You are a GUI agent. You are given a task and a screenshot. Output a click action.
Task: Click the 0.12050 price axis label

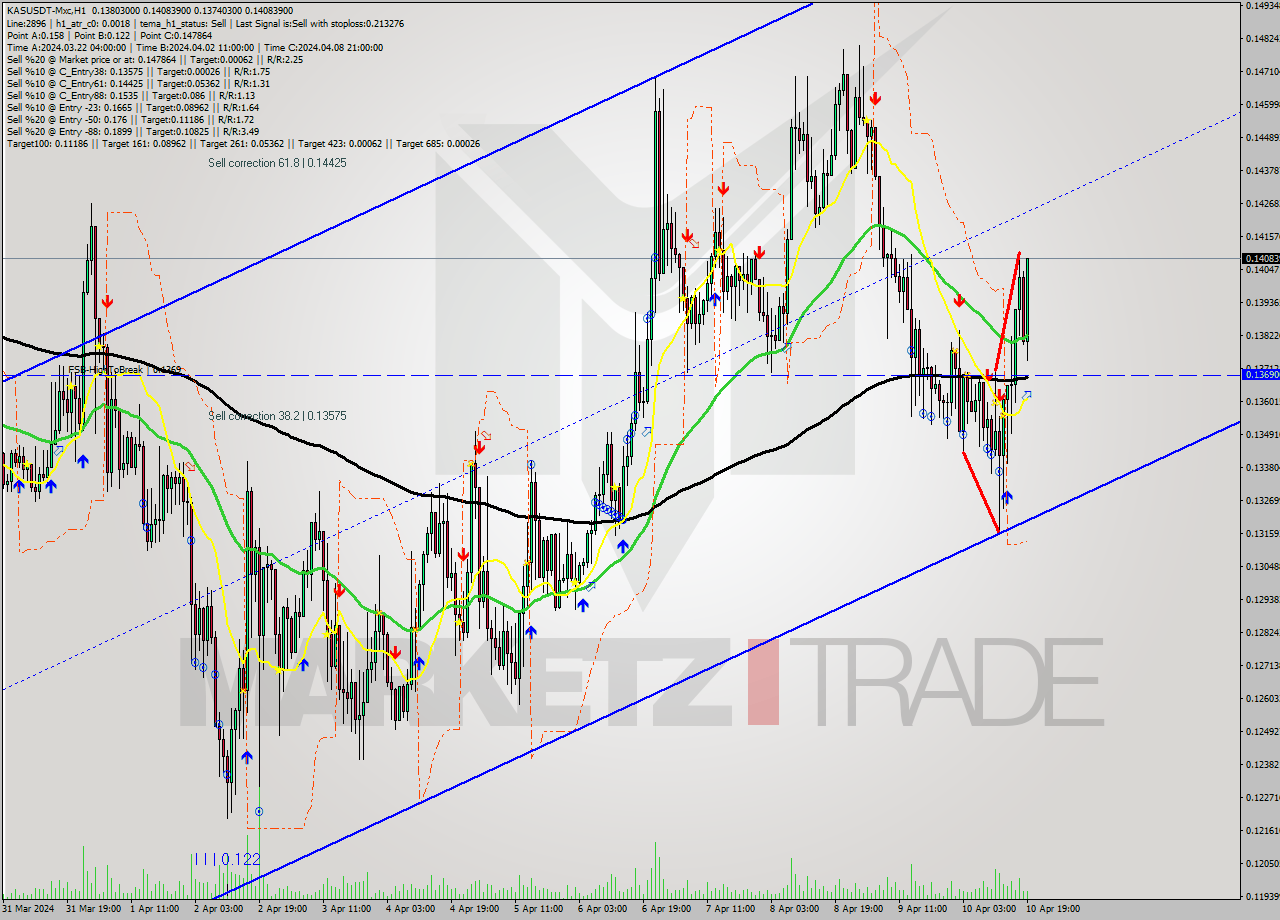pos(1261,863)
